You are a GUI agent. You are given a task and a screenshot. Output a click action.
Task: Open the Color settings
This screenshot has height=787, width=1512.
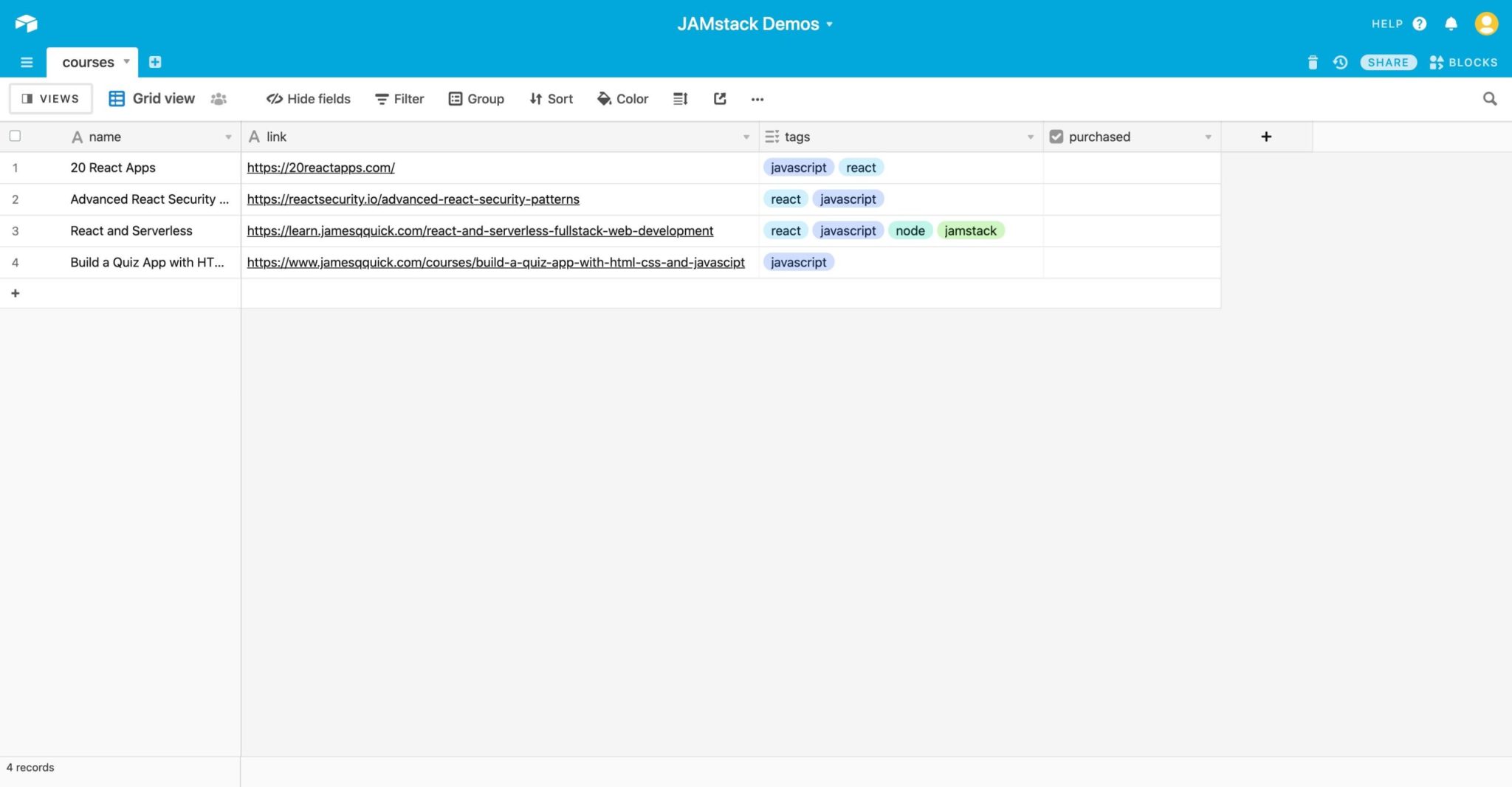point(622,98)
